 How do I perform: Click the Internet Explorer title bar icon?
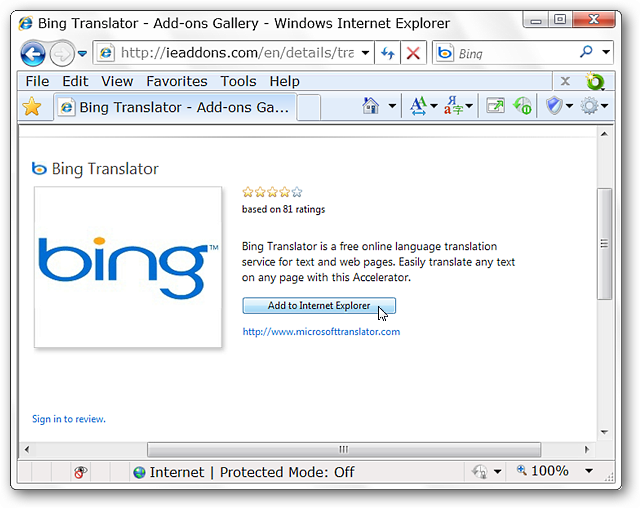[x=25, y=23]
